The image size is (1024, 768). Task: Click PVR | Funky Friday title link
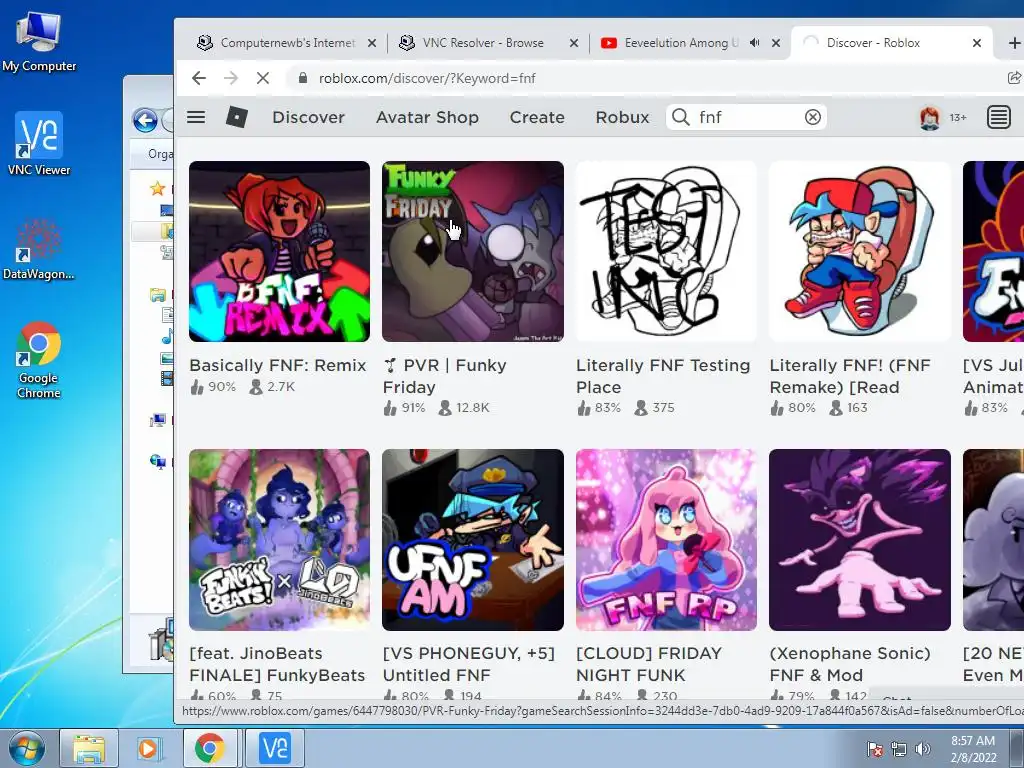445,376
